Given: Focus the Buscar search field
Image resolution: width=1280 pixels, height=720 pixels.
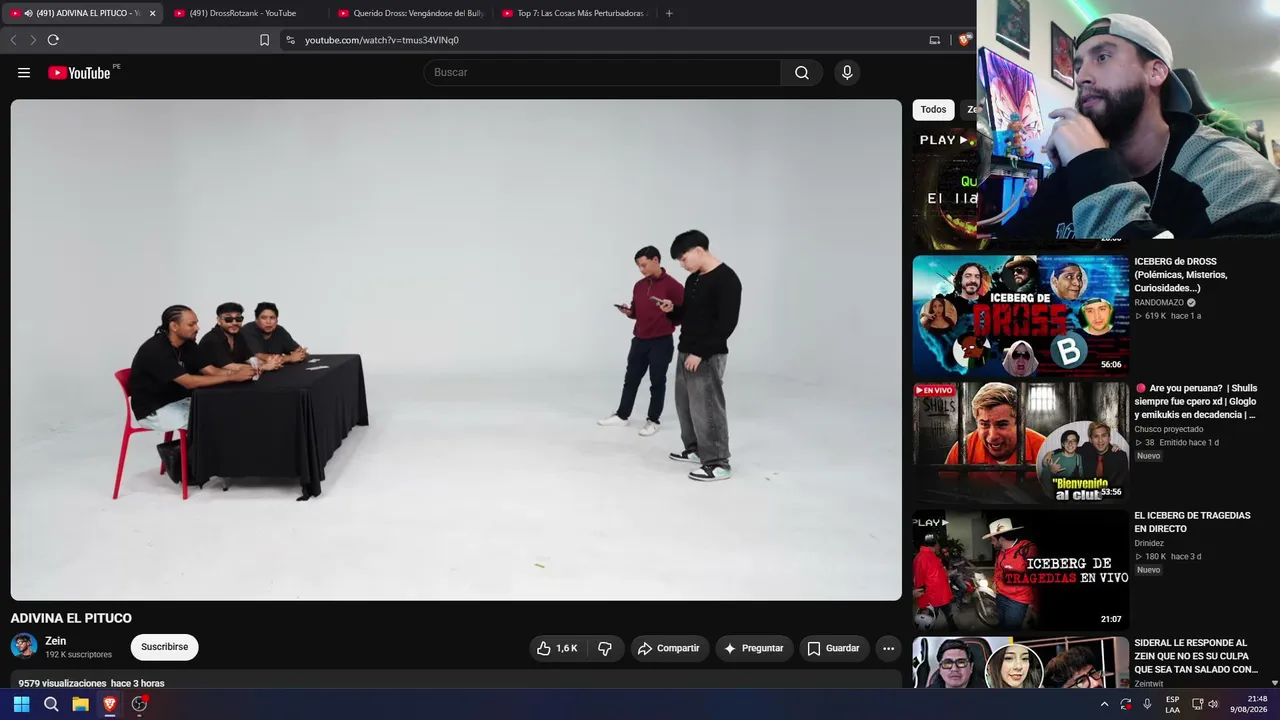Looking at the screenshot, I should [x=602, y=73].
